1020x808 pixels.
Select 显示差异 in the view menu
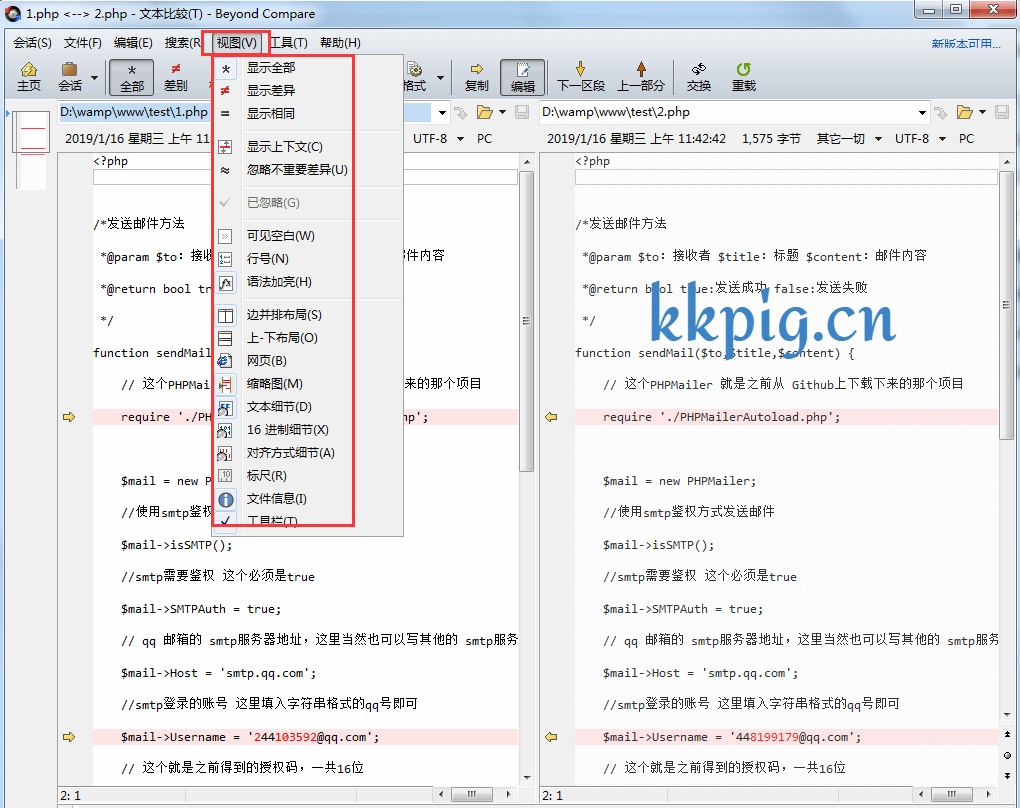click(x=308, y=90)
